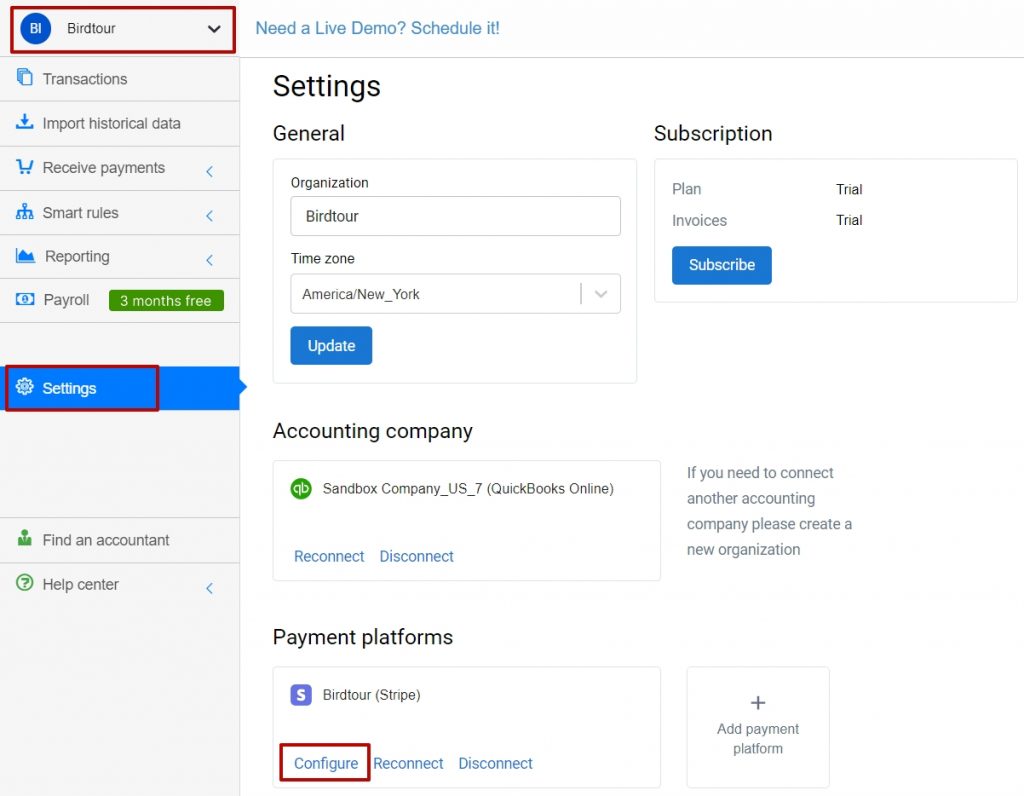Click the Add payment platform card
The image size is (1024, 796).
coord(758,727)
